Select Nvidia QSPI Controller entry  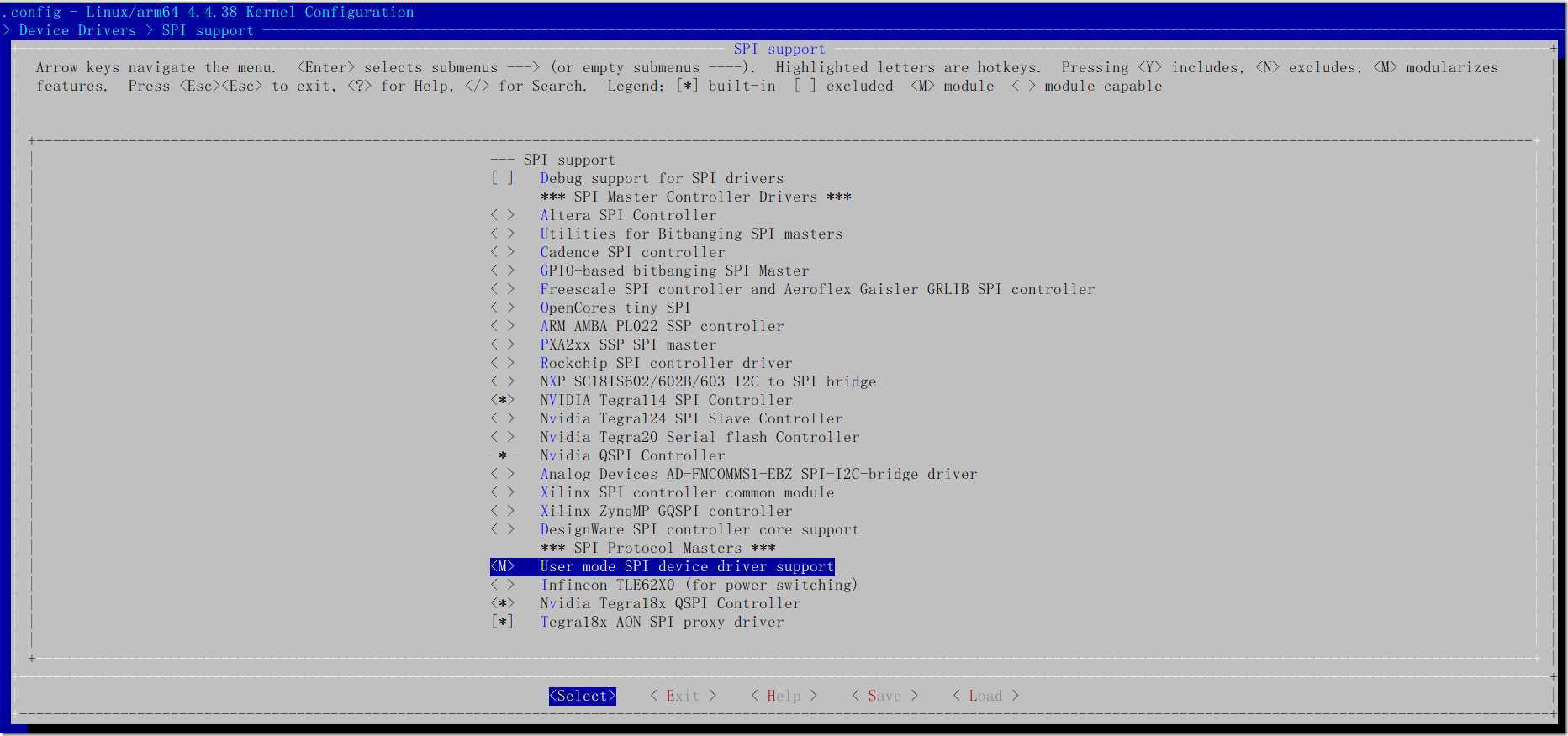coord(632,455)
